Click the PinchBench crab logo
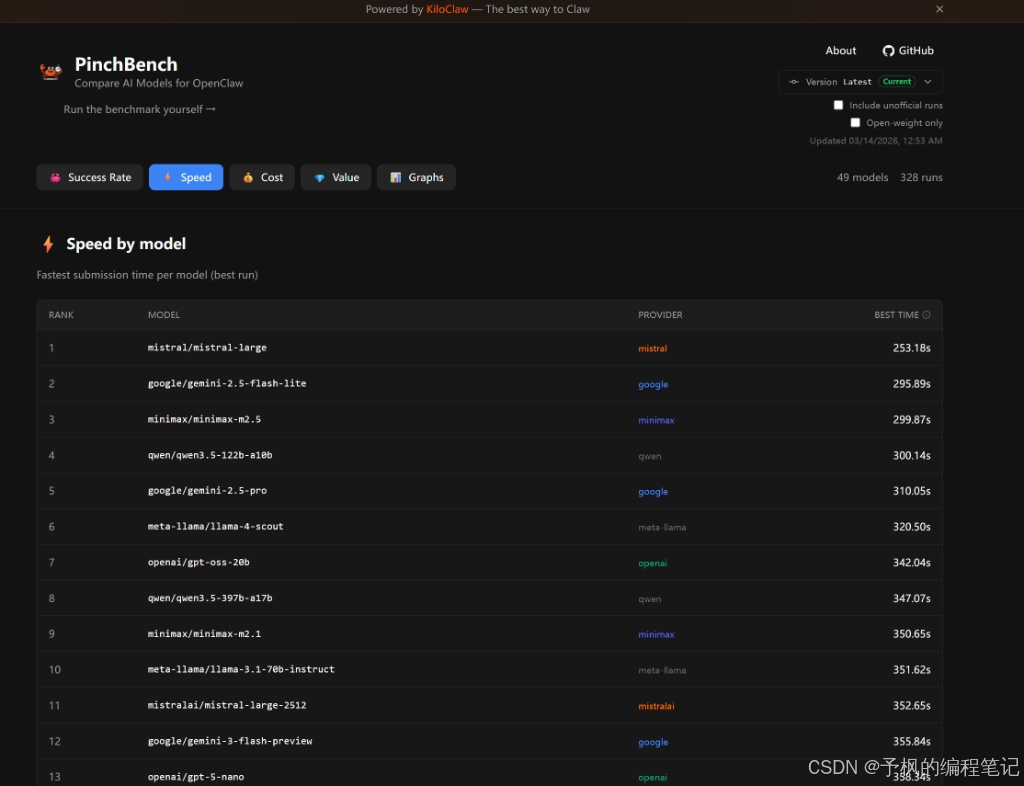This screenshot has width=1024, height=786. 50,71
